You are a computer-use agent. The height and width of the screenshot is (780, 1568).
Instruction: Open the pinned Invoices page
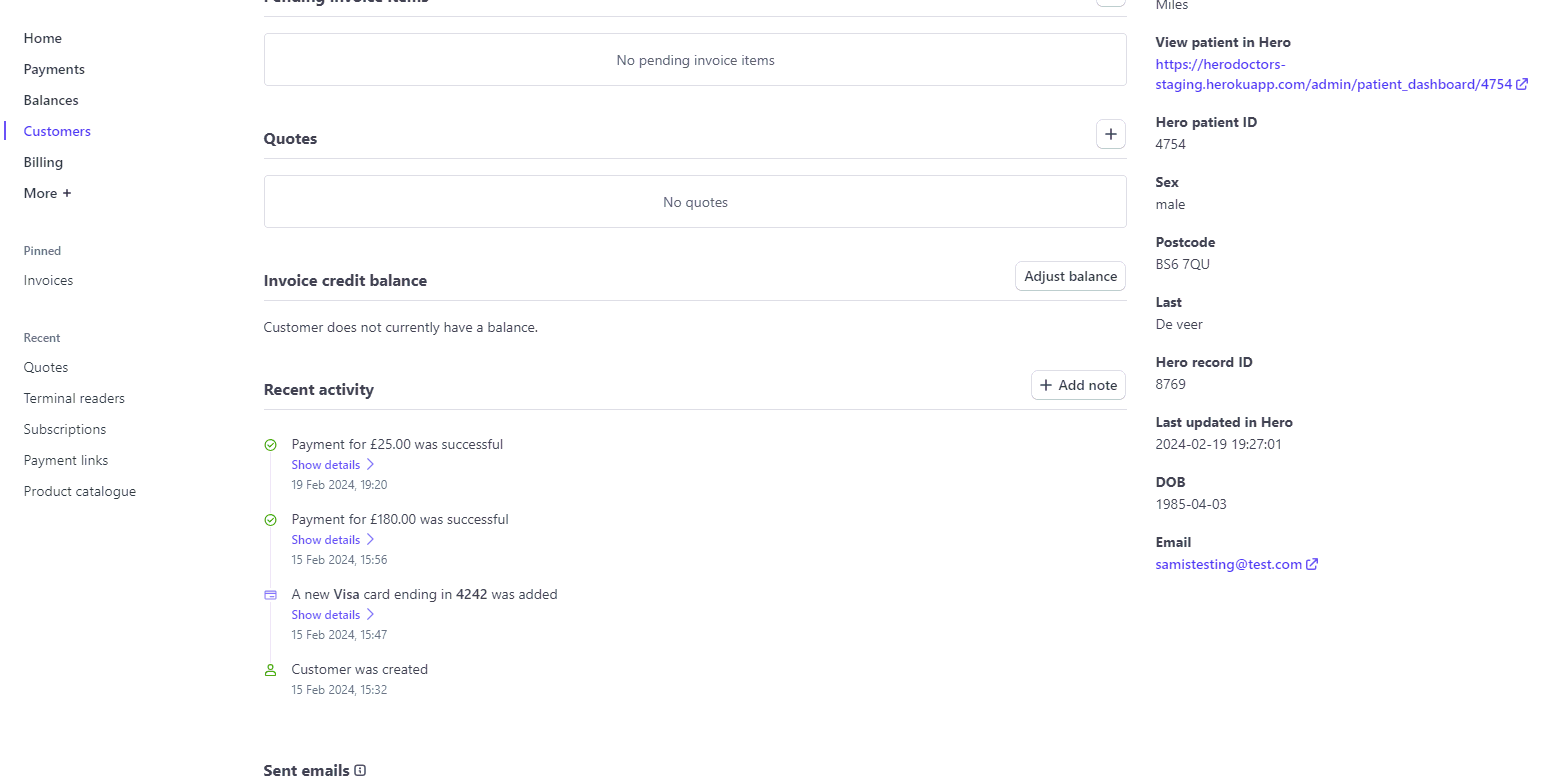48,280
